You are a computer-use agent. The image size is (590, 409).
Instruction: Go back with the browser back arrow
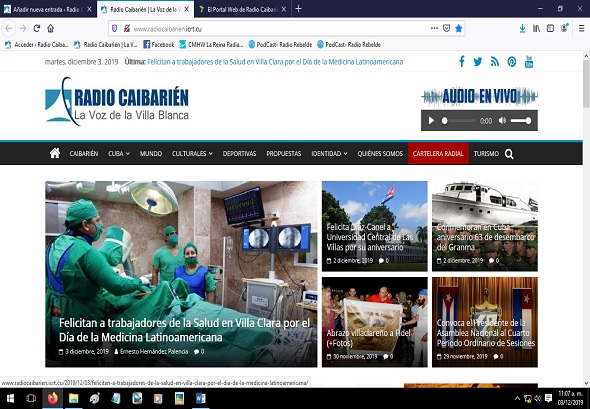[9, 28]
